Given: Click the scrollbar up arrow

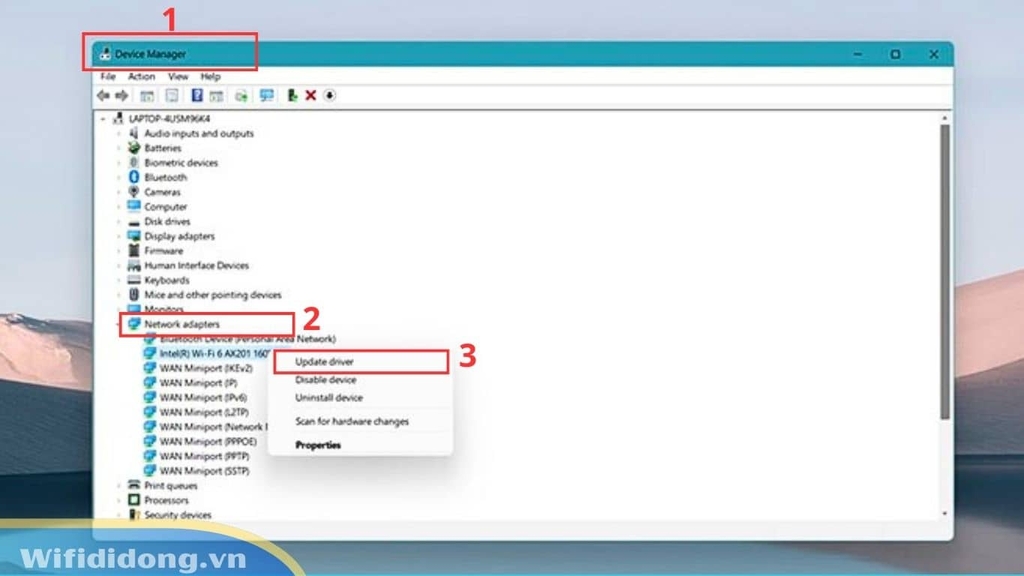Looking at the screenshot, I should [944, 118].
